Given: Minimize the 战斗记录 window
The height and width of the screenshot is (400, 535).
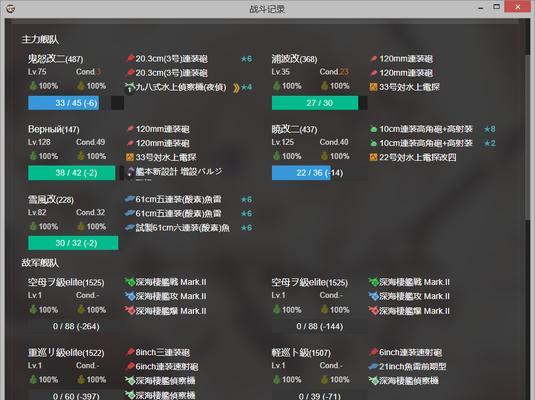Looking at the screenshot, I should [x=481, y=7].
